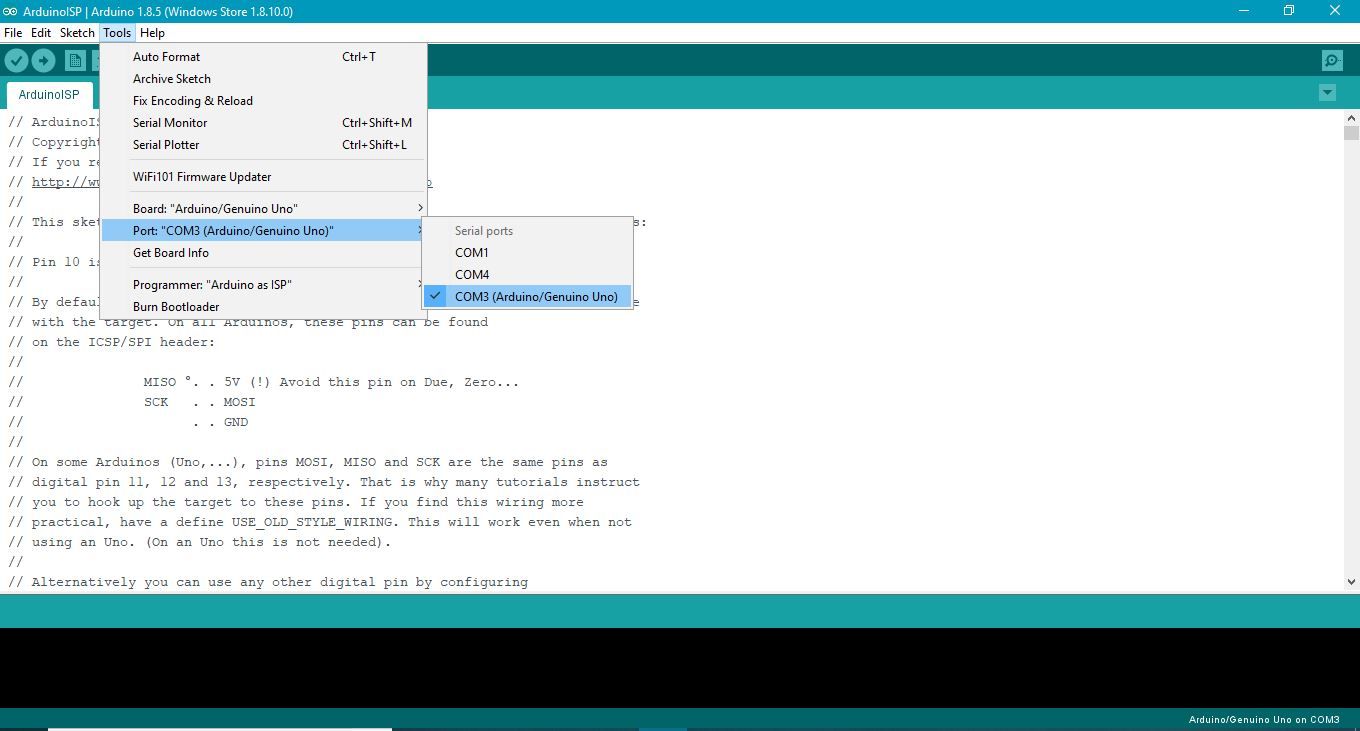Open the Help menu
Image resolution: width=1360 pixels, height=731 pixels.
(x=152, y=32)
